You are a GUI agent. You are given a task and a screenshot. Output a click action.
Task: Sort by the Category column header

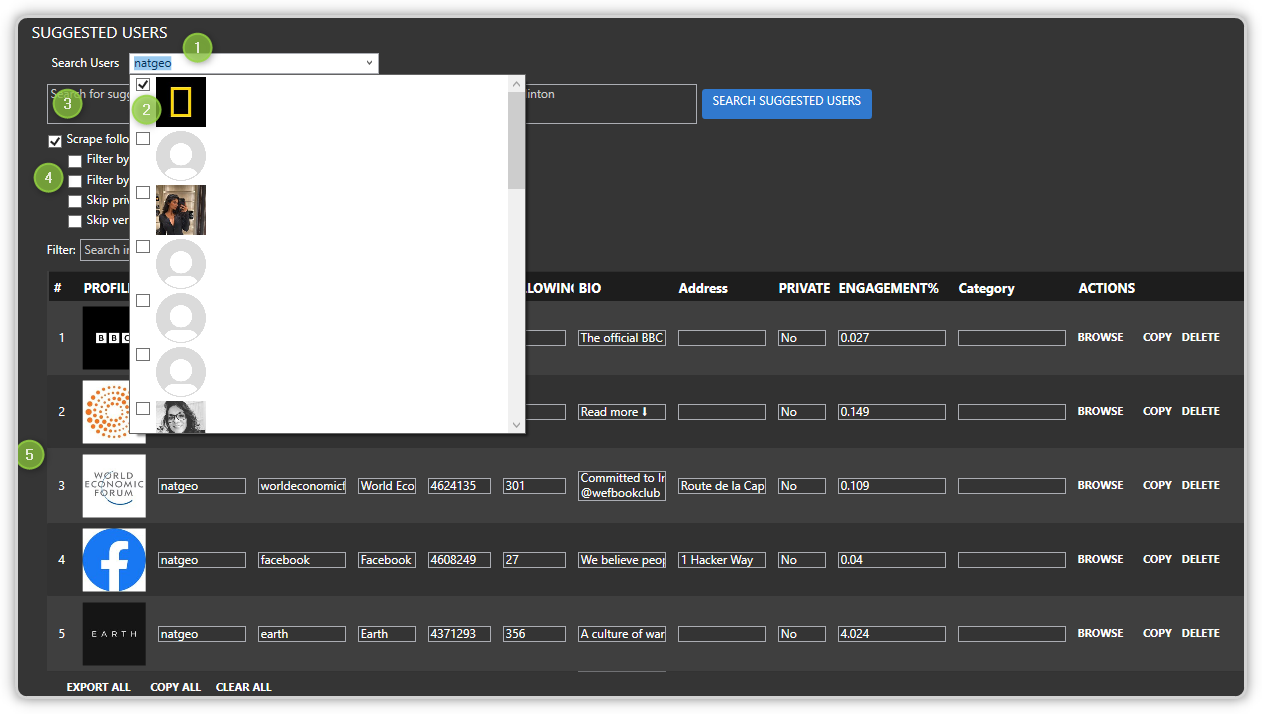pos(986,288)
